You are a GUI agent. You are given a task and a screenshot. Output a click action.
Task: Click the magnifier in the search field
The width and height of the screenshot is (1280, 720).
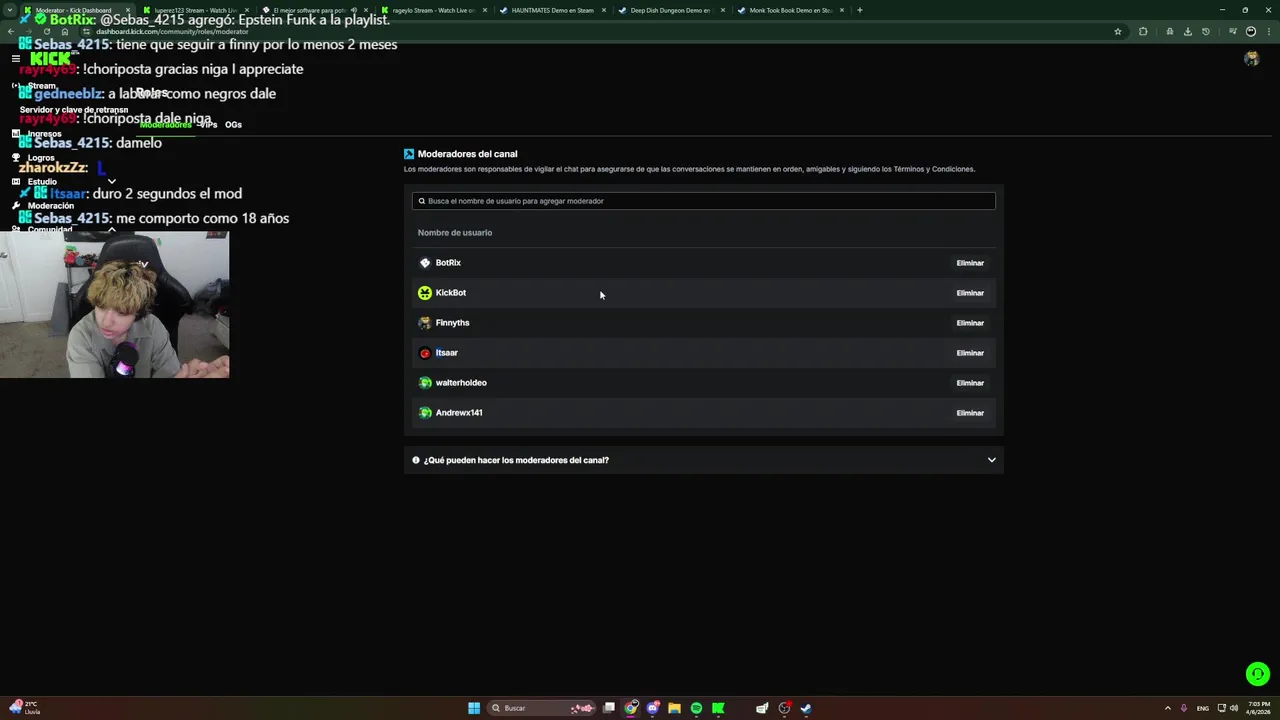pos(422,201)
